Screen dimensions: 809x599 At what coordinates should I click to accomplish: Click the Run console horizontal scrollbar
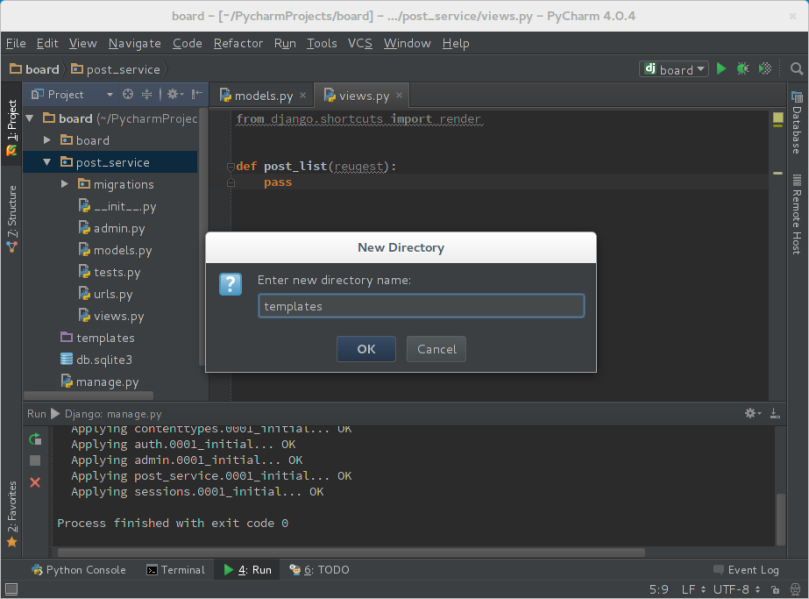351,553
